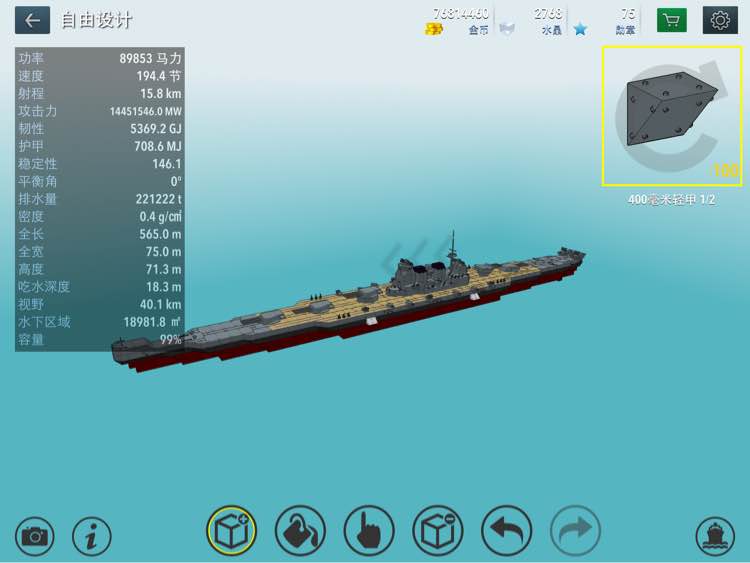Select the paint bucket tool
The image size is (750, 563).
coord(300,530)
